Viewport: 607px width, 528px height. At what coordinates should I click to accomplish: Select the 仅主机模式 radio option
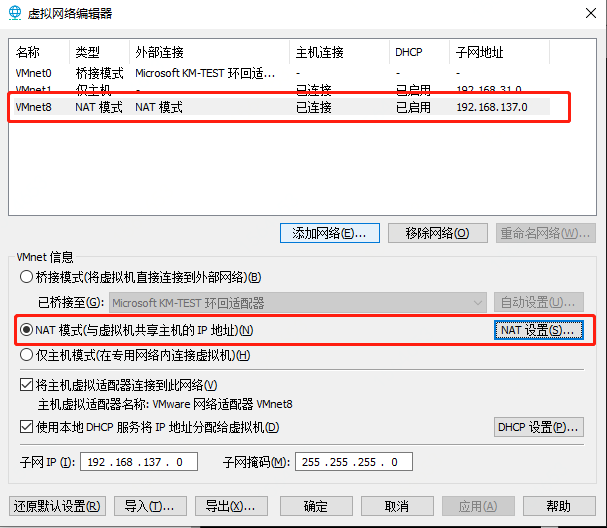click(x=27, y=355)
